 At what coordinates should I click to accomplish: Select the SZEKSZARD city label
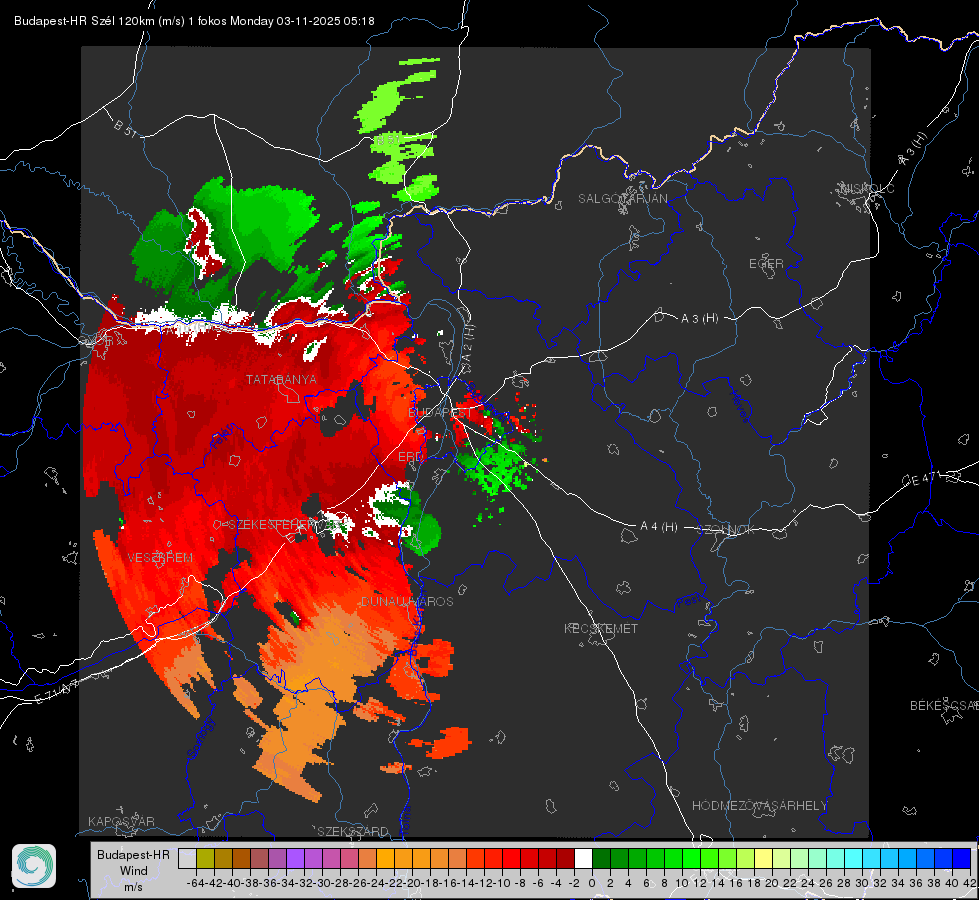[x=353, y=831]
